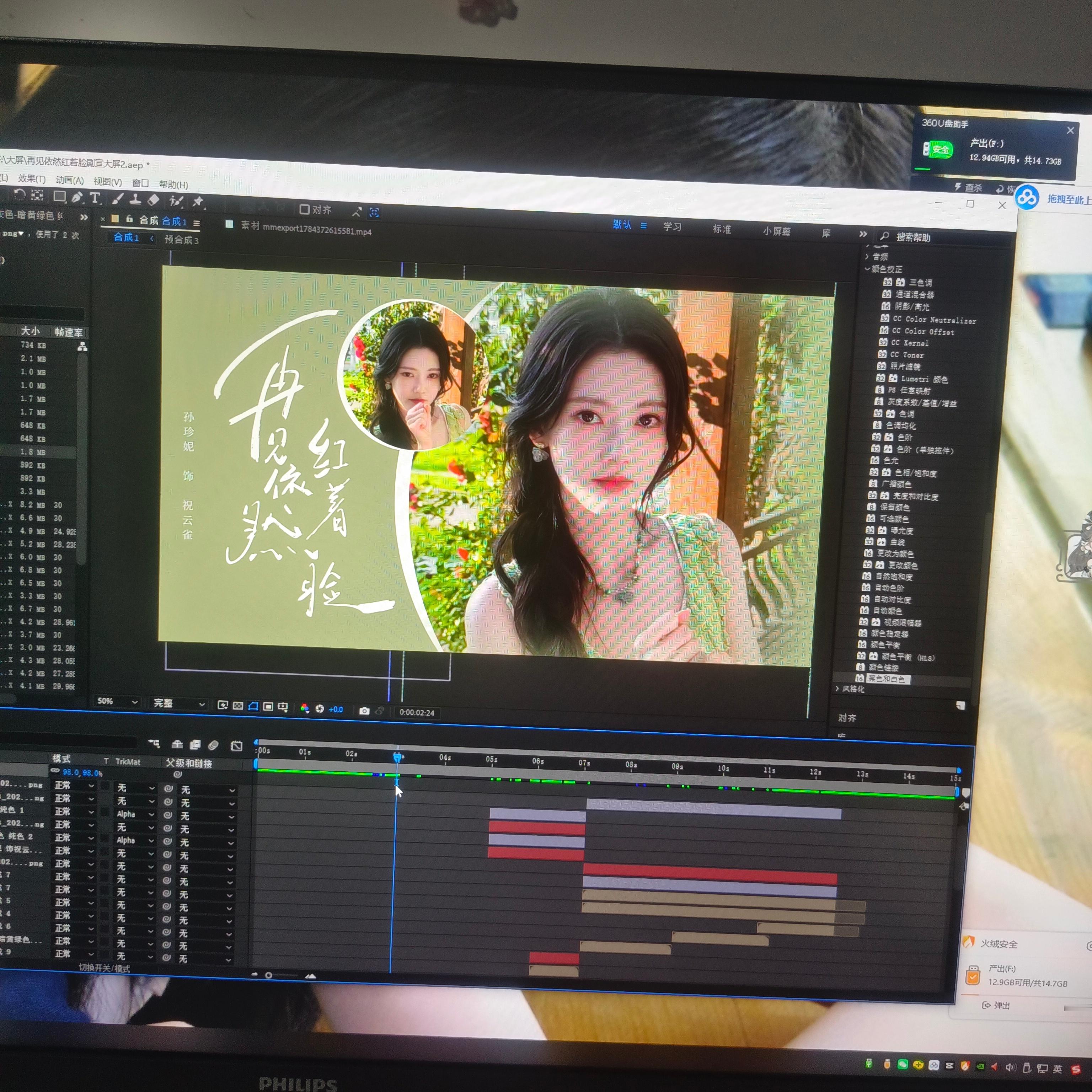The height and width of the screenshot is (1092, 1092).
Task: Select the Eraser tool
Action: pos(154,200)
